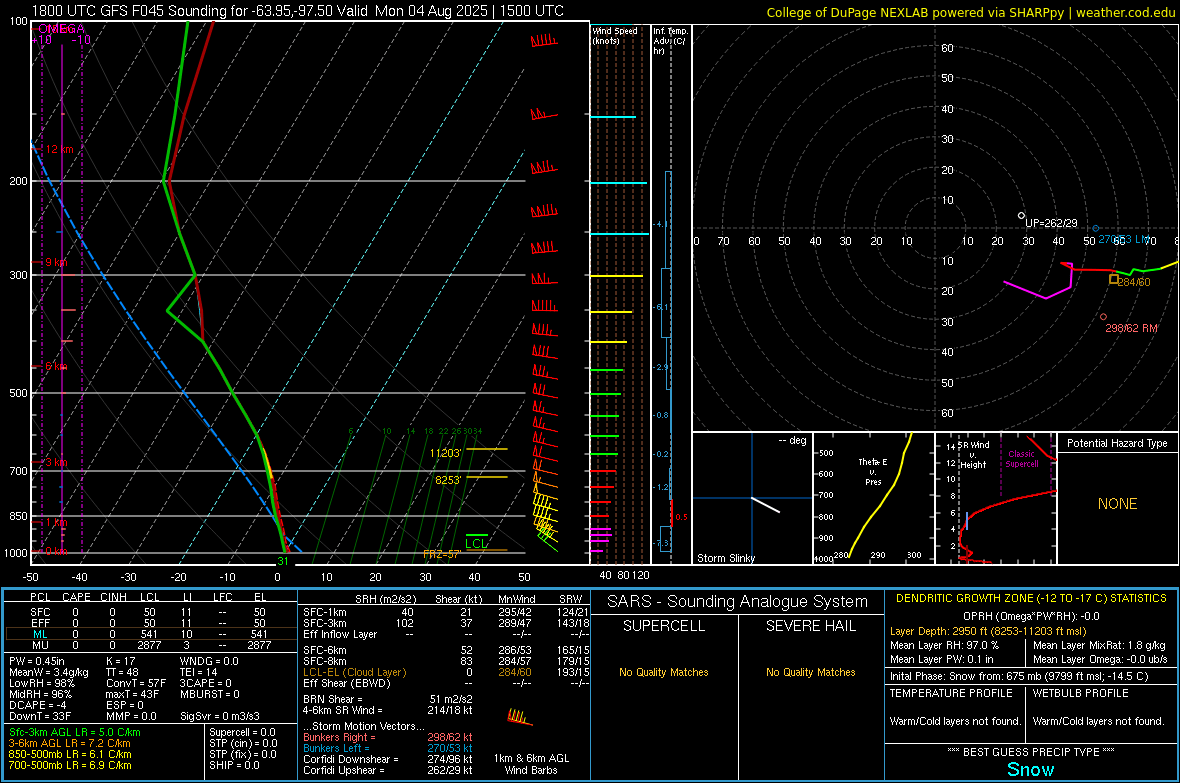Screen dimensions: 1180x783
Task: Click the Initial Phase snow line
Action: click(1019, 676)
